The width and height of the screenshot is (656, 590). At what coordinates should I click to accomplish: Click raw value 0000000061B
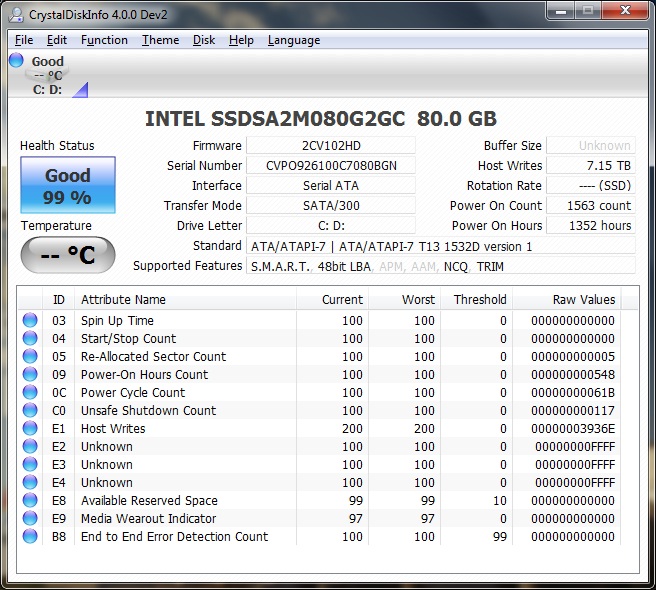coord(573,392)
